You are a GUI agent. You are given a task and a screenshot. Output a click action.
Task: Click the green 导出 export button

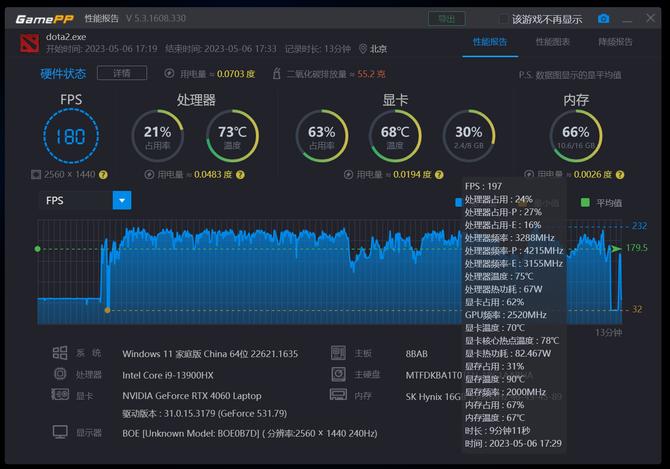446,18
